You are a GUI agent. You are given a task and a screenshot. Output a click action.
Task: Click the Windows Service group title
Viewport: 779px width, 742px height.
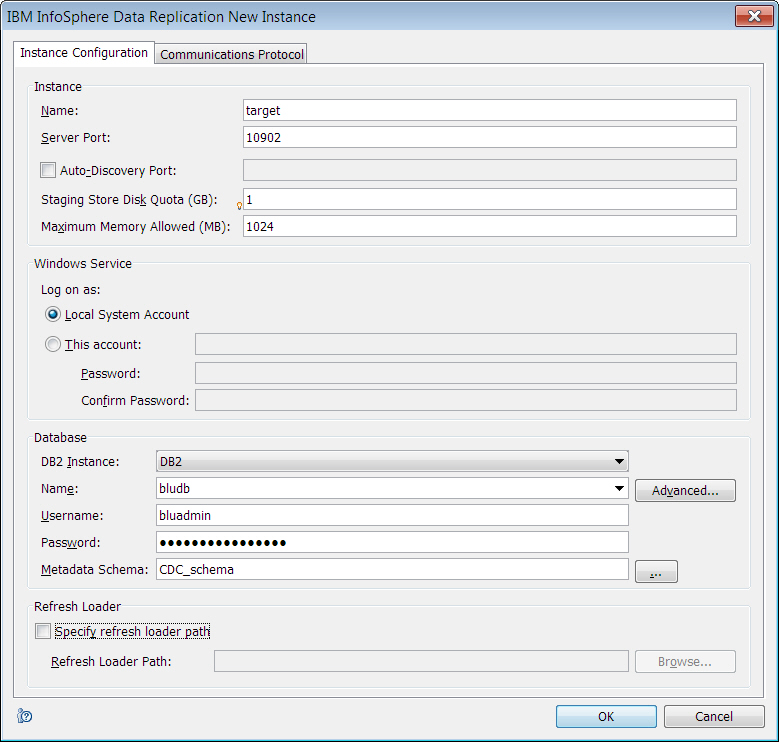[x=82, y=263]
